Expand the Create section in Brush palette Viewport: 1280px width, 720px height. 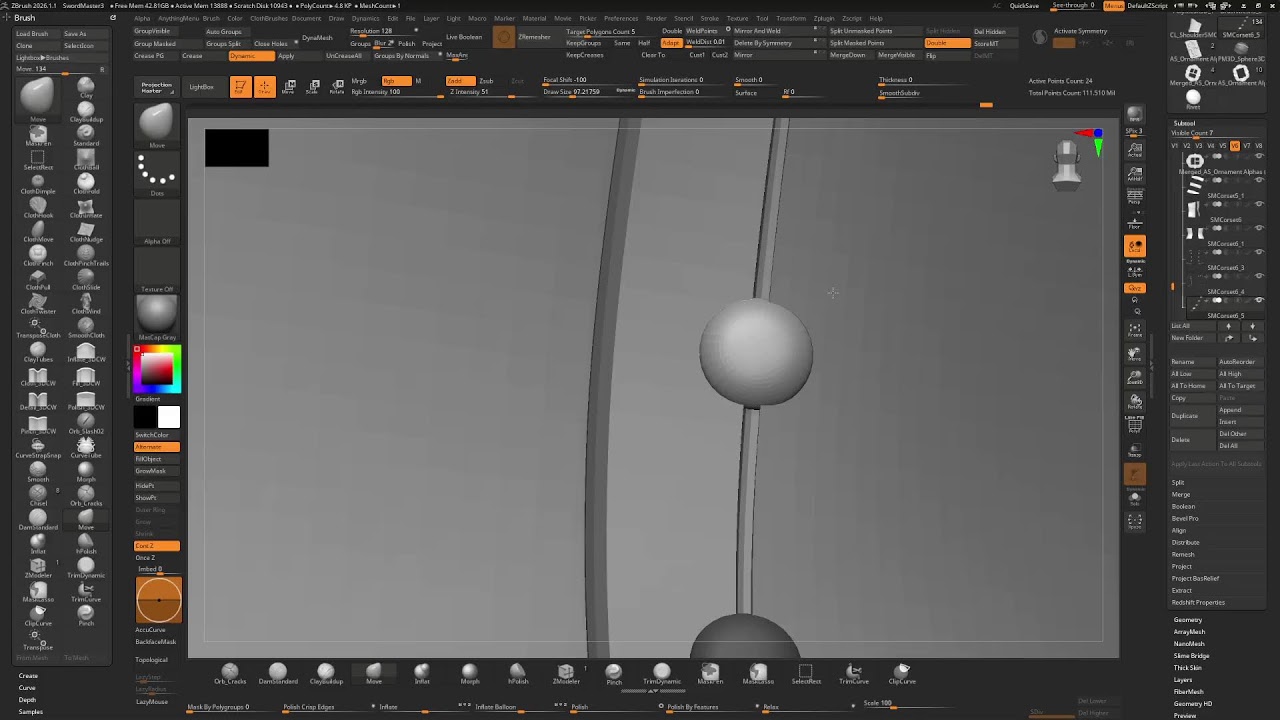[x=28, y=676]
